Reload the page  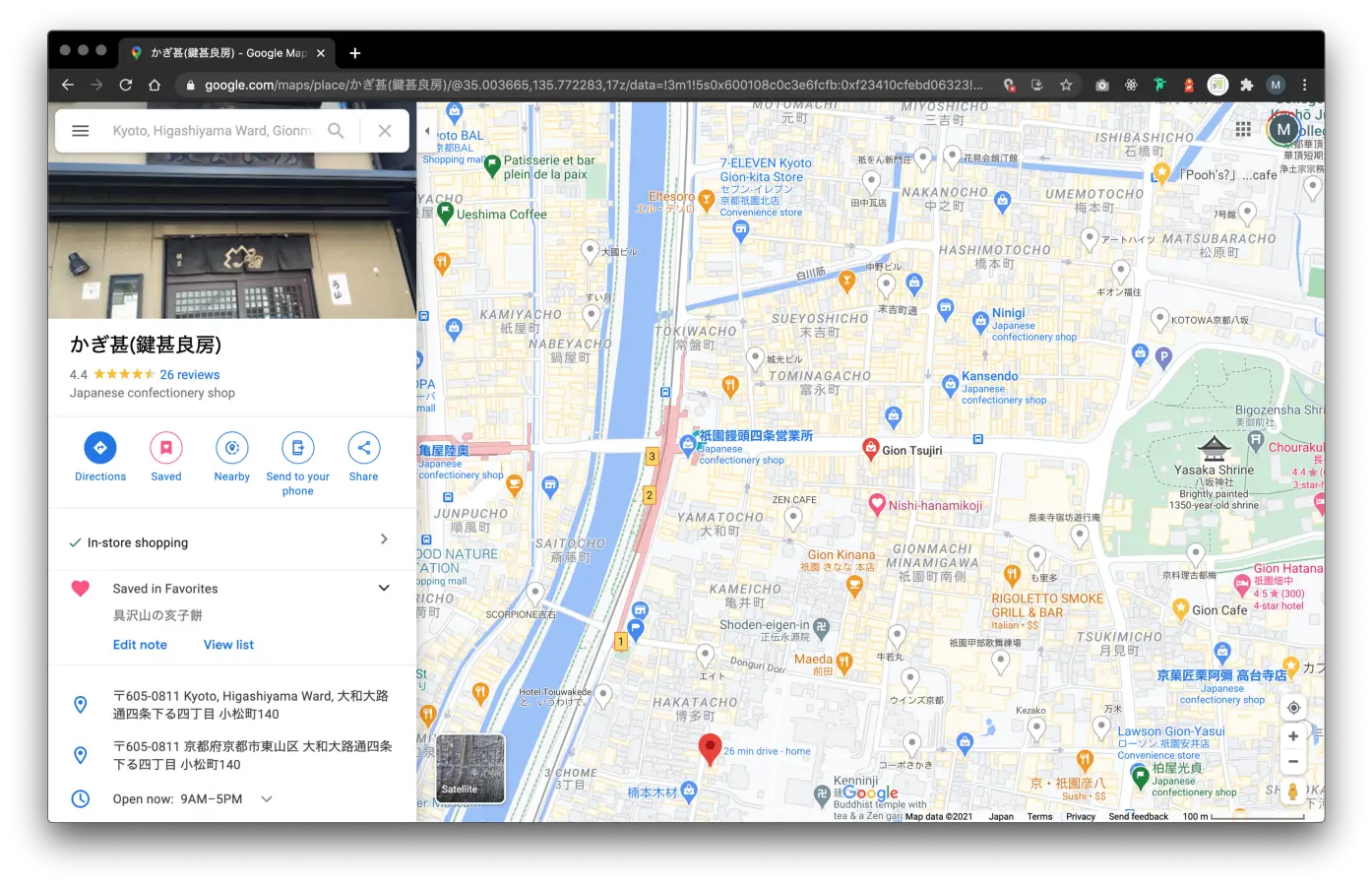pos(125,85)
